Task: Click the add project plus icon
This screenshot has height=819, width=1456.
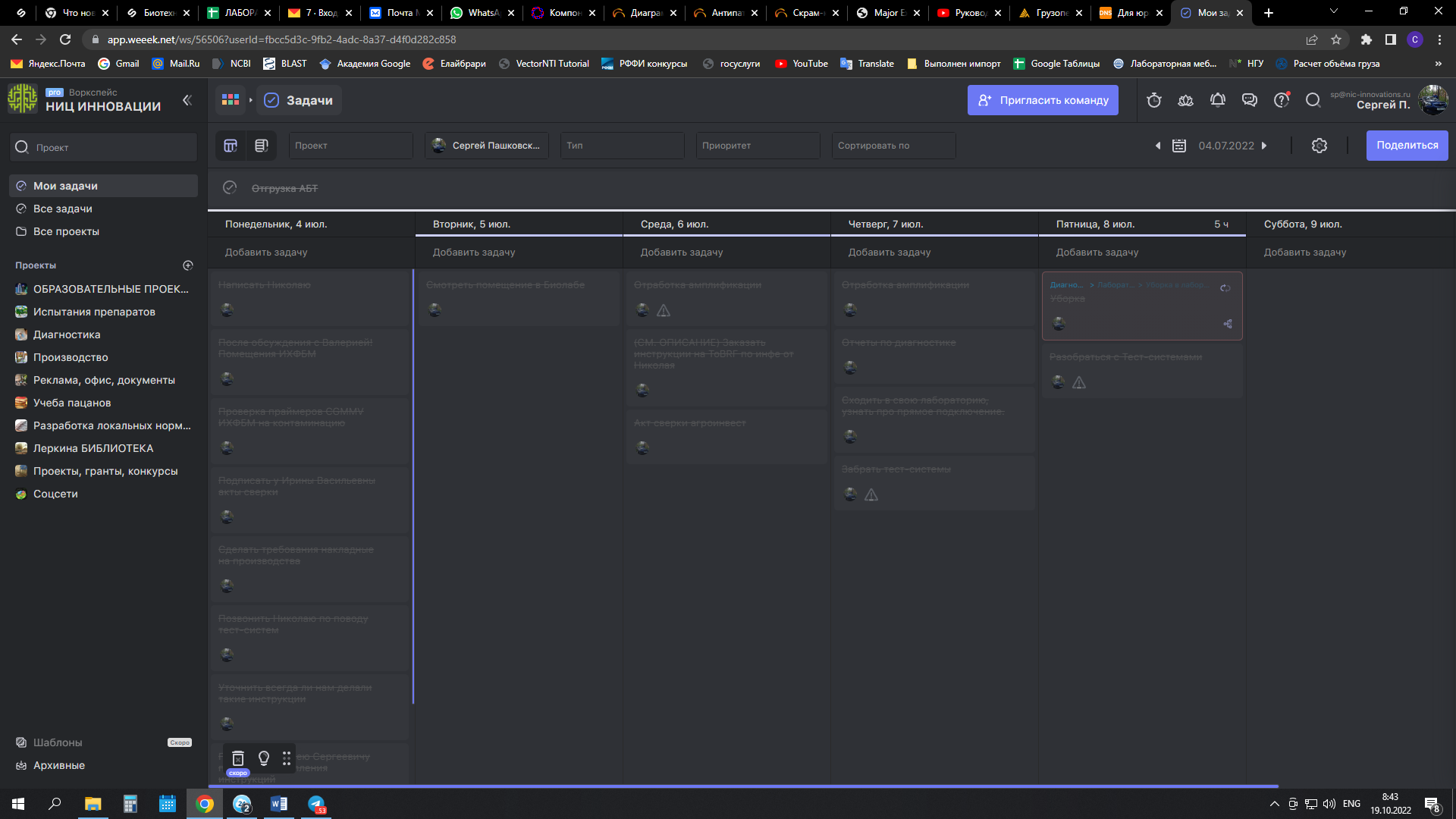Action: (188, 265)
